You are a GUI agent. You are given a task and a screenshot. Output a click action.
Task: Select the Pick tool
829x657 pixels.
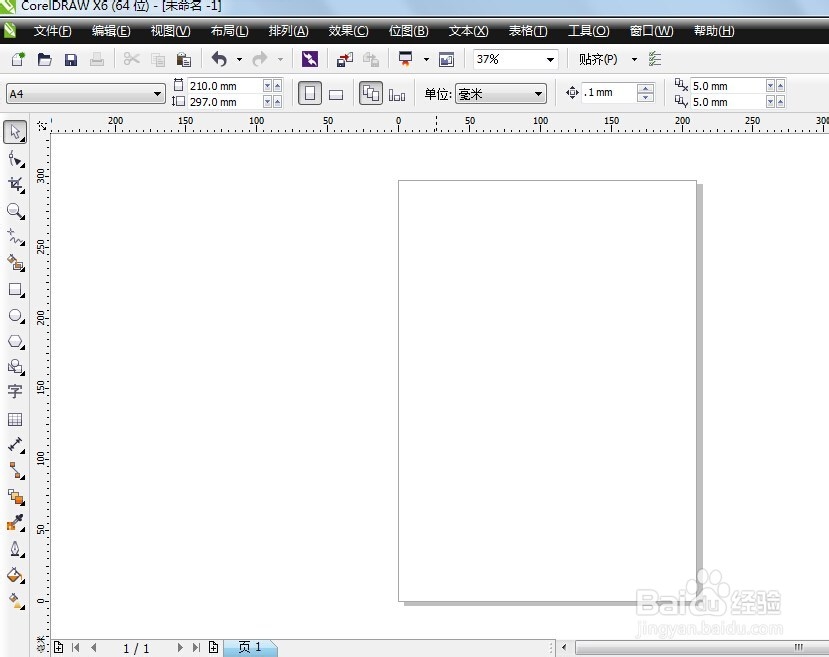[15, 132]
